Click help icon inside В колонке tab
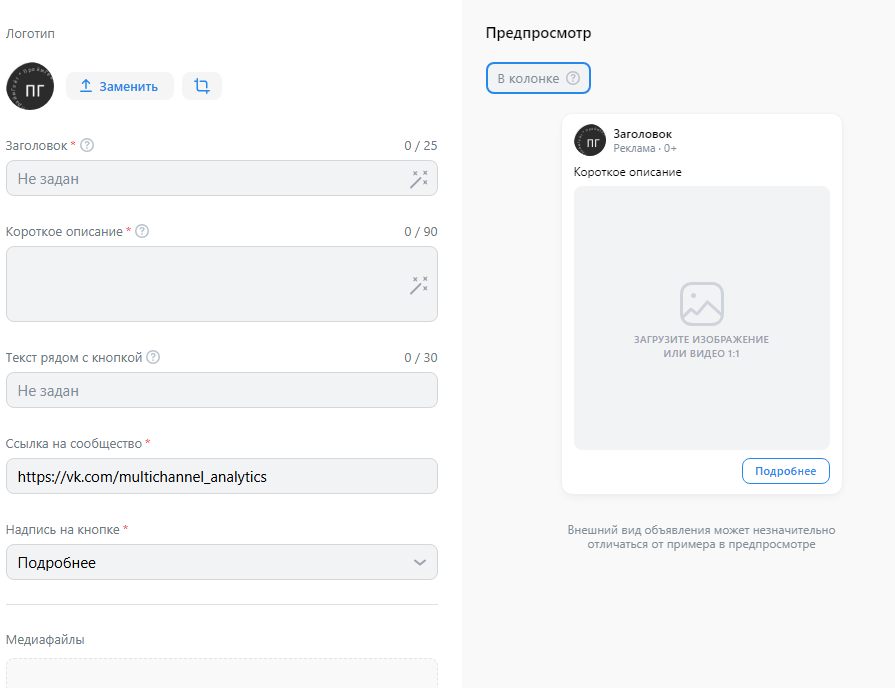This screenshot has width=895, height=688. coord(573,78)
